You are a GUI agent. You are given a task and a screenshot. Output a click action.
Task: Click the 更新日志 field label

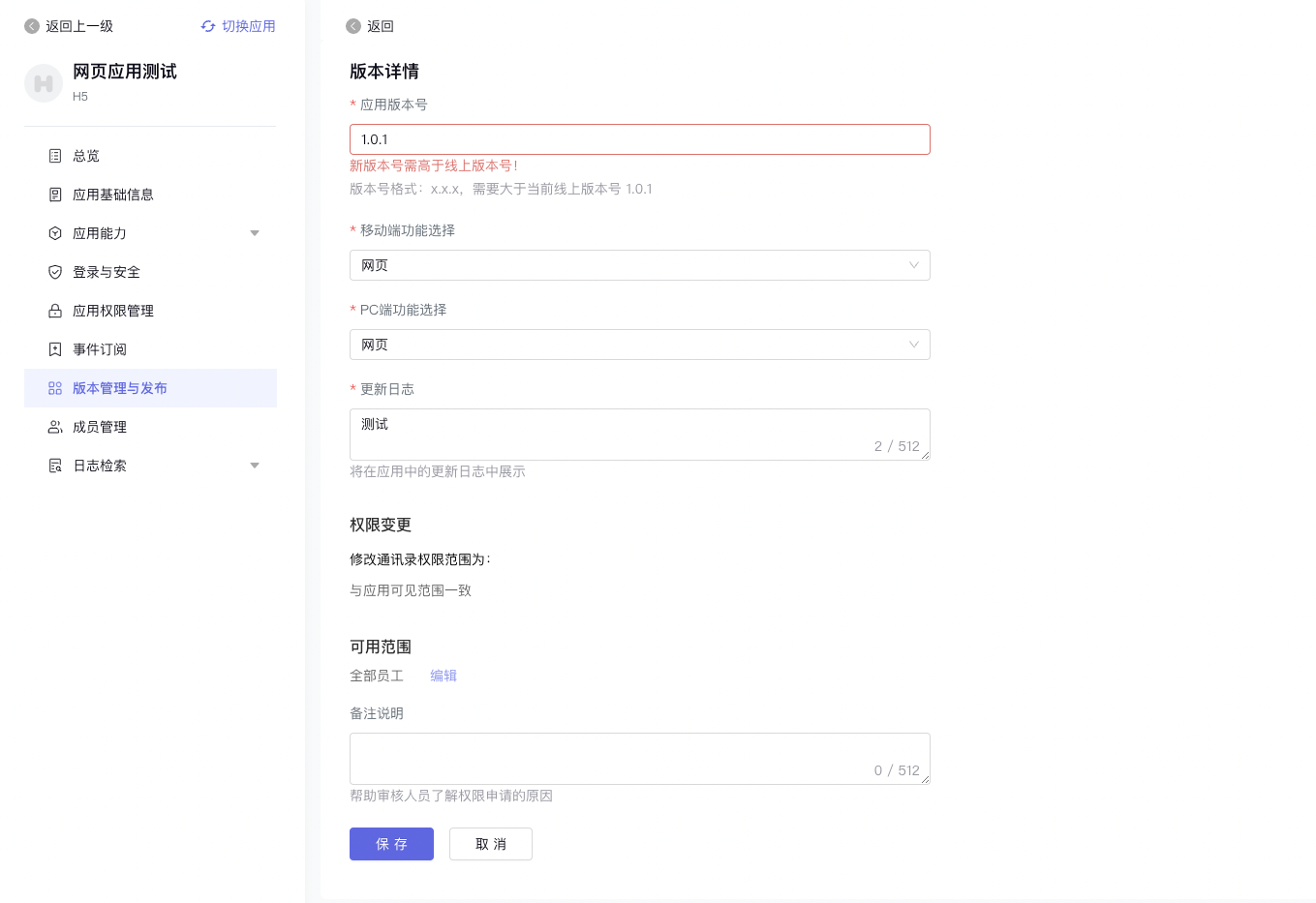pos(387,389)
